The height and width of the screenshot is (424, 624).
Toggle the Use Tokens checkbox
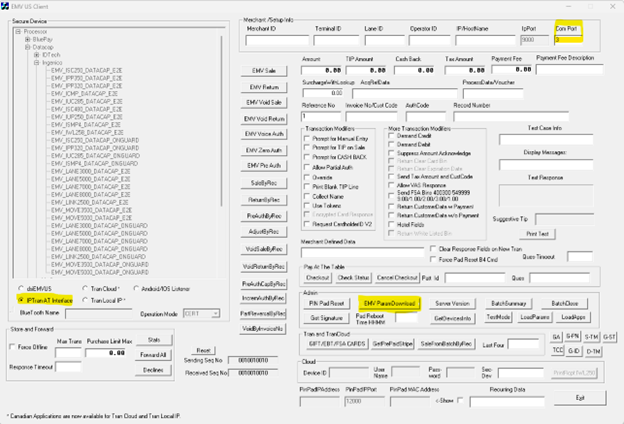(x=307, y=205)
